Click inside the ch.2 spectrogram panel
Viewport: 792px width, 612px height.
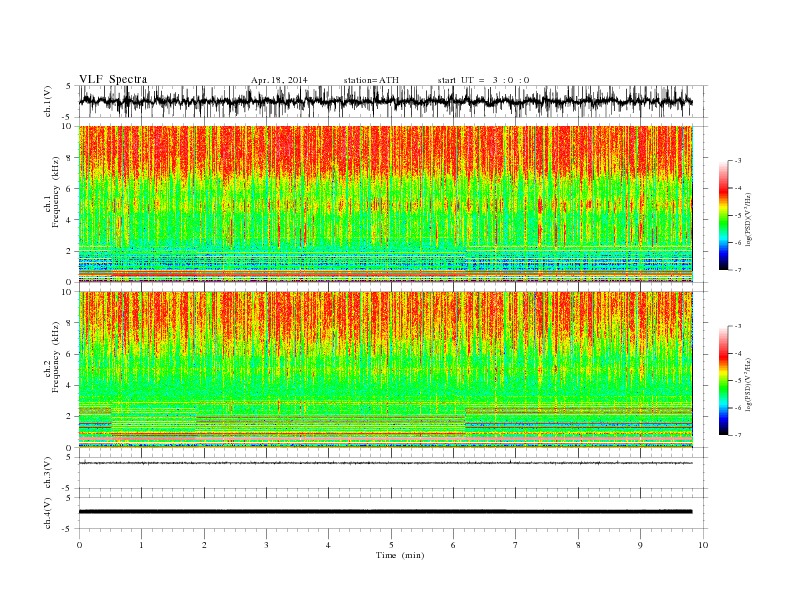click(385, 370)
